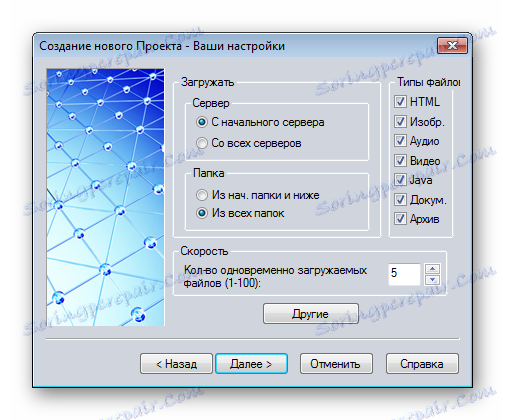This screenshot has height=420, width=505.
Task: Select "Из нач. папки и ниже" option
Action: (258, 195)
